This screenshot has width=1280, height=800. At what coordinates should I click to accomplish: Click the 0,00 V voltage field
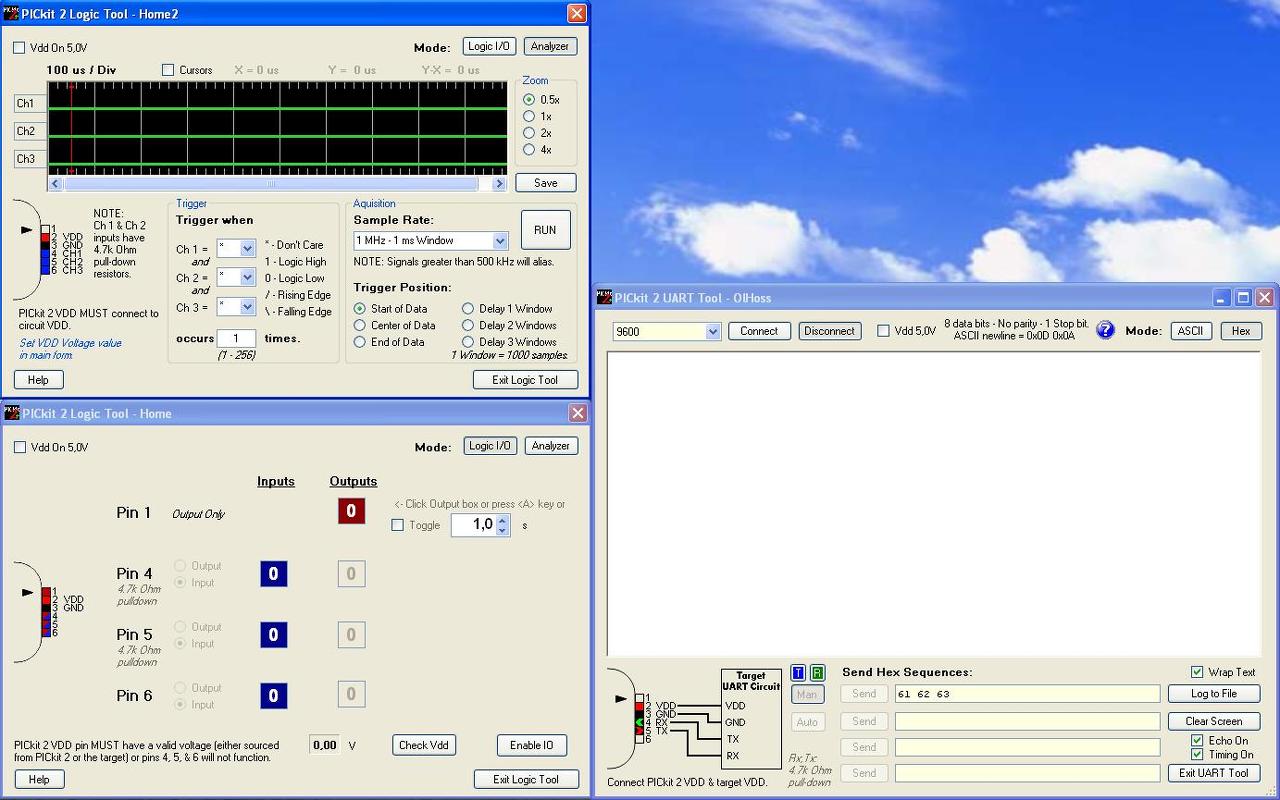click(324, 745)
